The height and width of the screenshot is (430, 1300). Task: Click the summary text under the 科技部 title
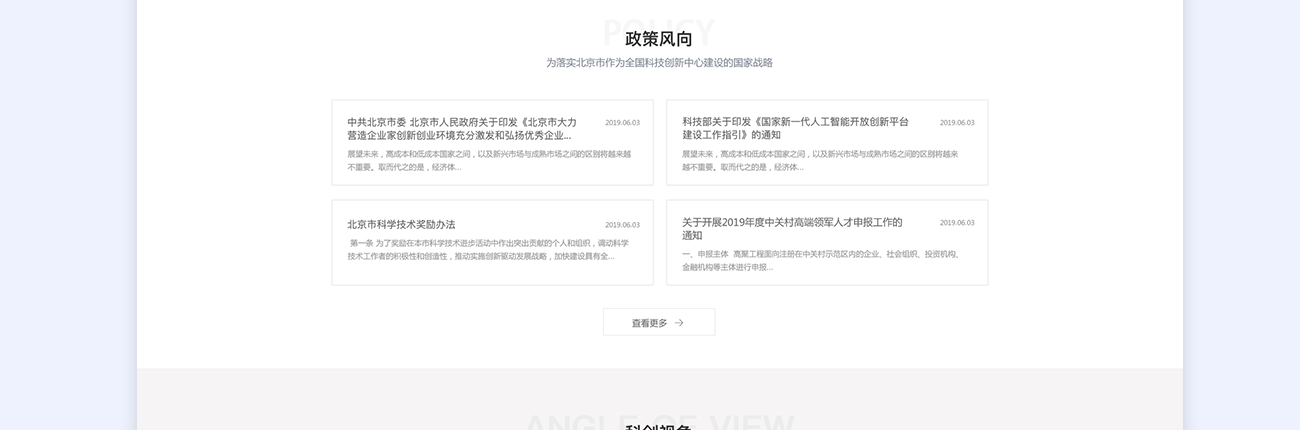click(820, 160)
